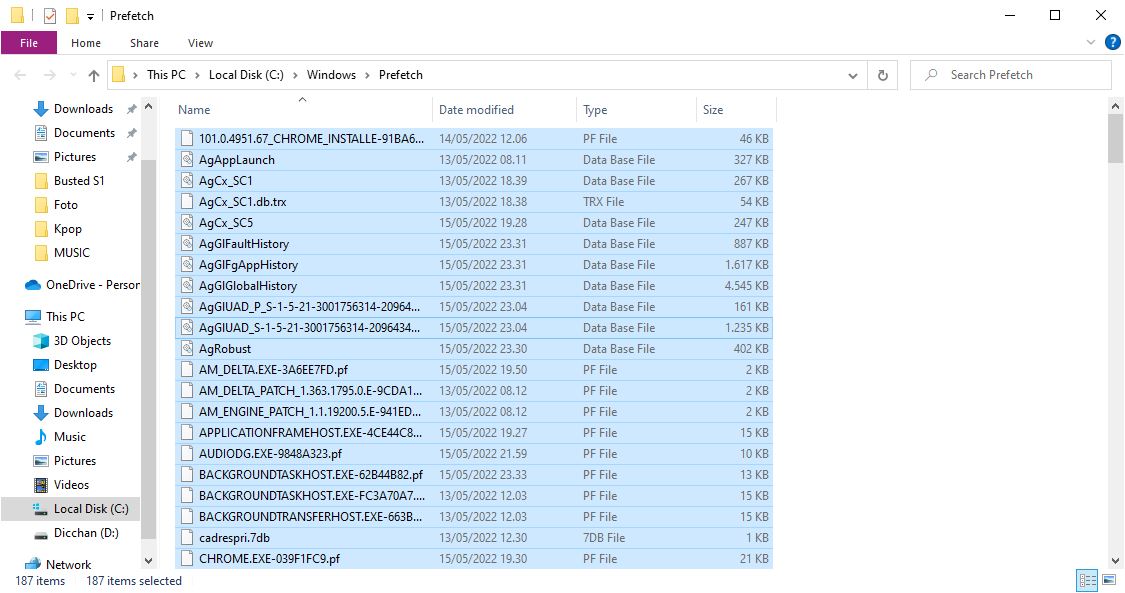Expand the ribbon with chevron arrow

point(1091,43)
